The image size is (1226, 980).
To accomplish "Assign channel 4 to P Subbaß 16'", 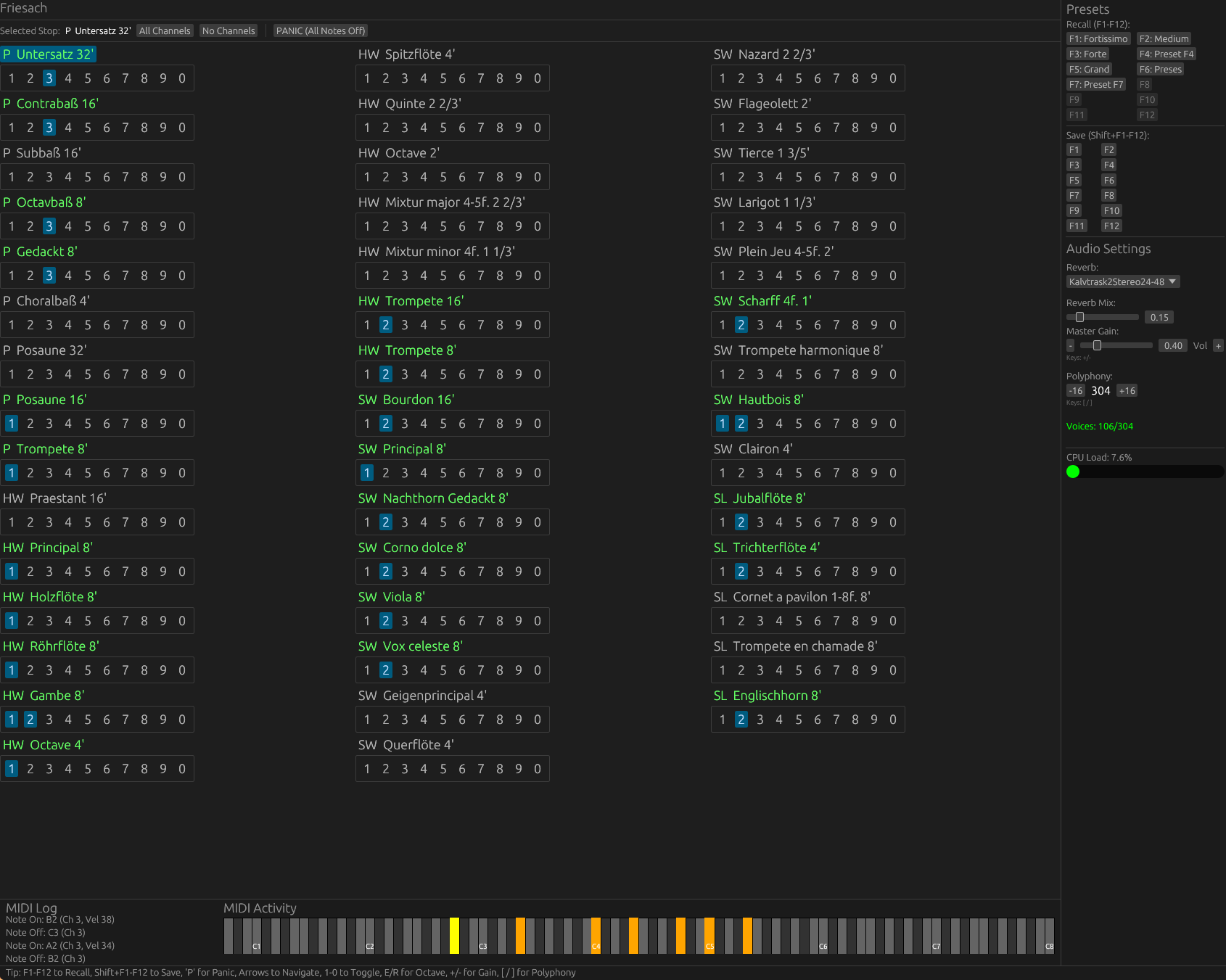I will [x=68, y=176].
